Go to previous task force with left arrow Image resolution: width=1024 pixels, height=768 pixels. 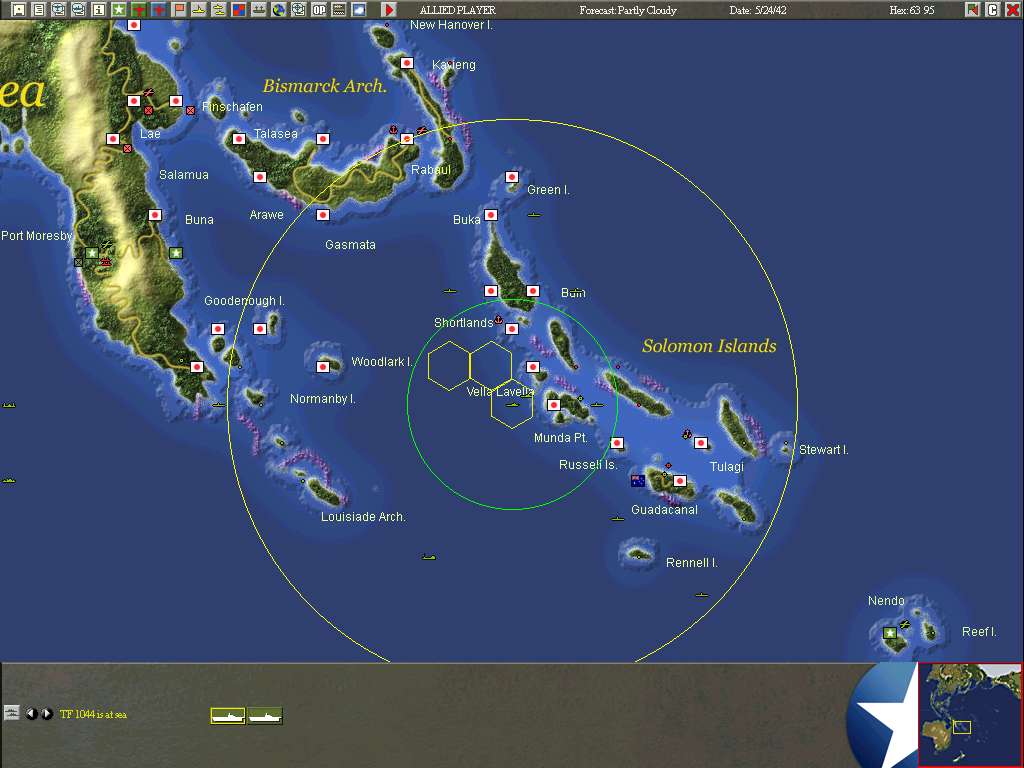(x=31, y=713)
